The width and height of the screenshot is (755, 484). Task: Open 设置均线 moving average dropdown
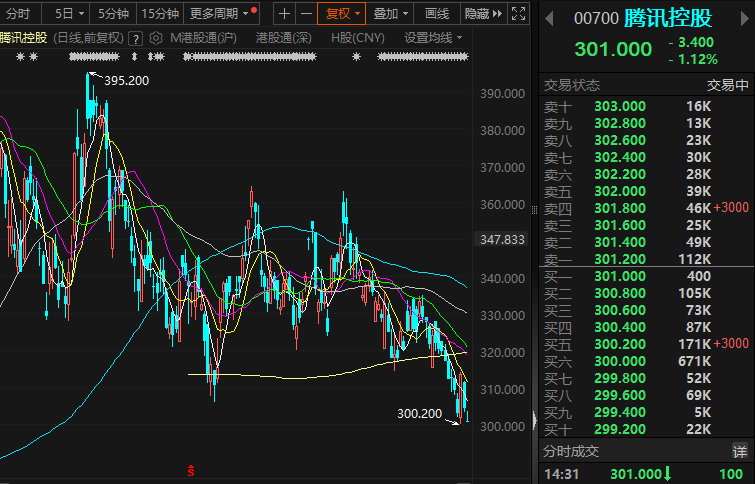tap(433, 38)
